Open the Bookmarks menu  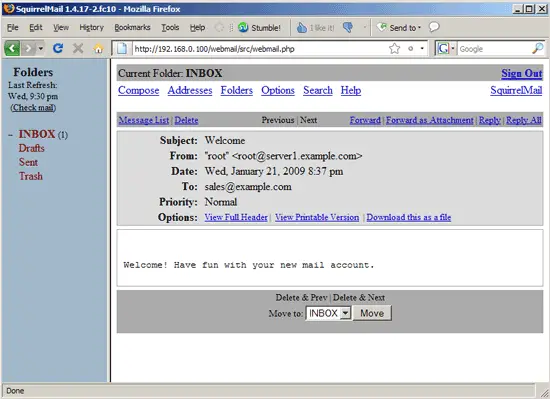tap(132, 27)
